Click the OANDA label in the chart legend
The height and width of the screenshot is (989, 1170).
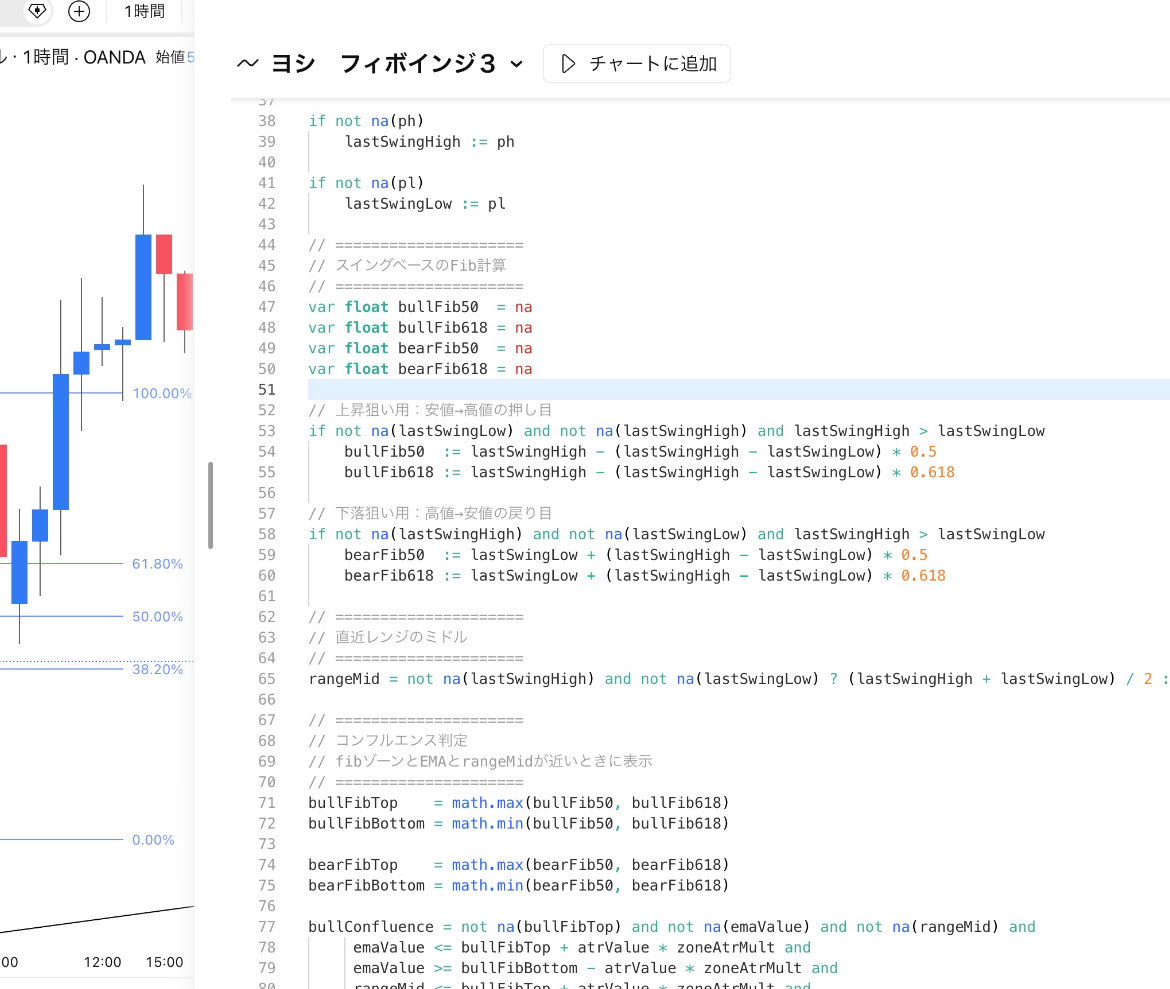coord(114,57)
